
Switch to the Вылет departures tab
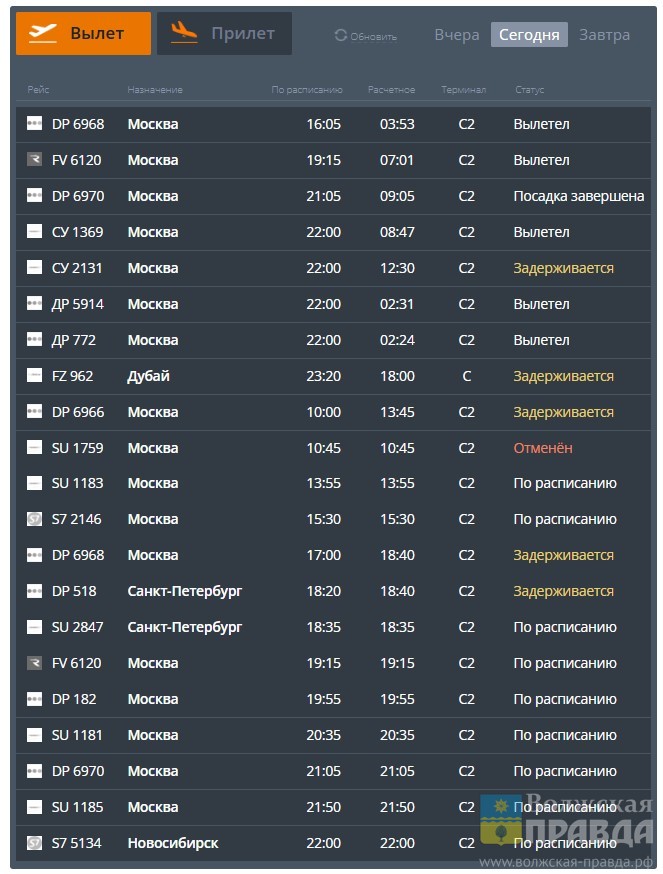click(83, 33)
